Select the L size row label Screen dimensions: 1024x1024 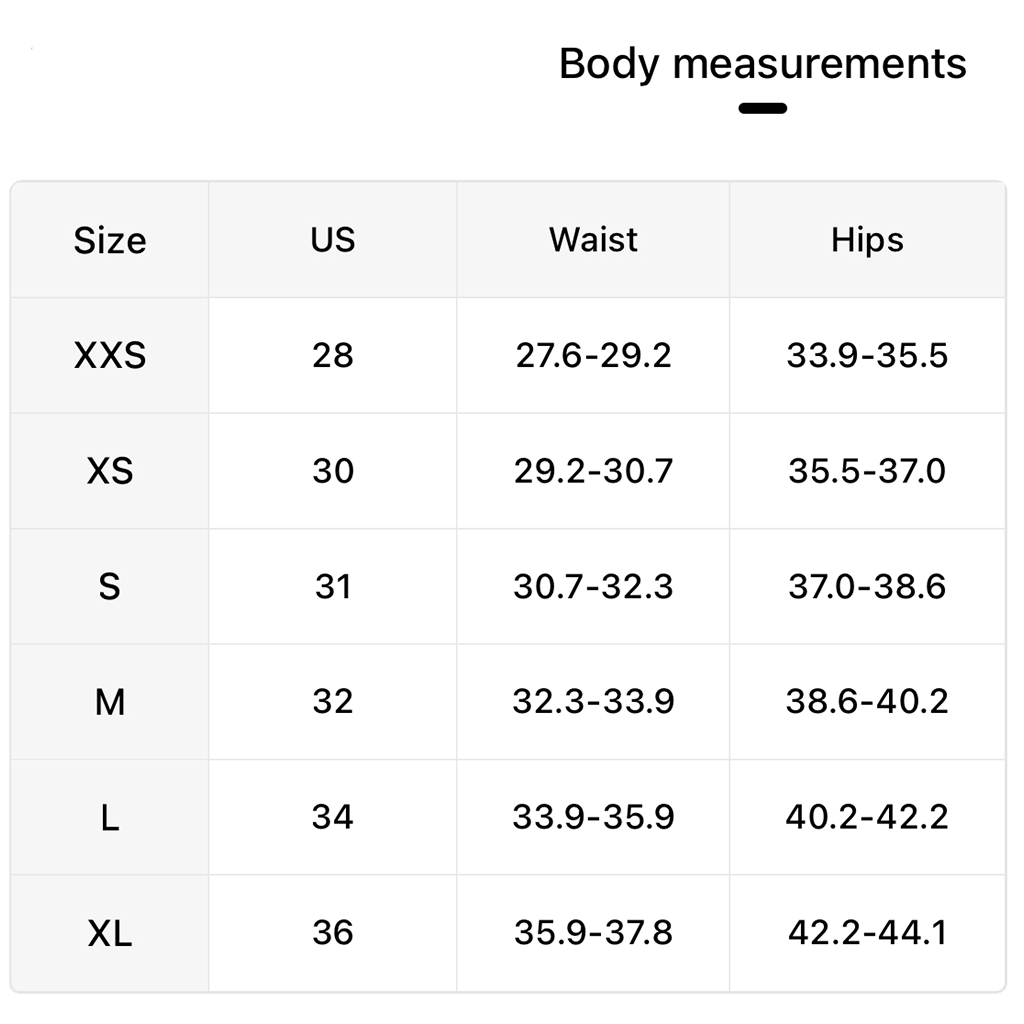pyautogui.click(x=110, y=817)
